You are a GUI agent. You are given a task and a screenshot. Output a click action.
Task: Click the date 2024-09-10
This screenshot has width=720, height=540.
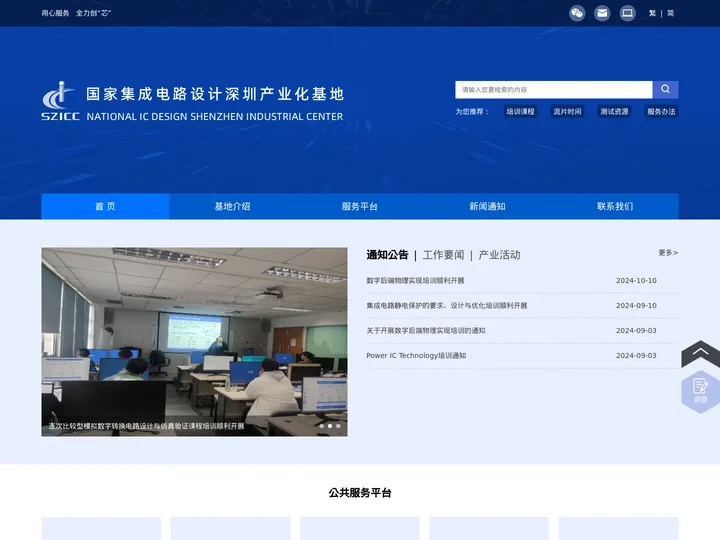click(636, 305)
